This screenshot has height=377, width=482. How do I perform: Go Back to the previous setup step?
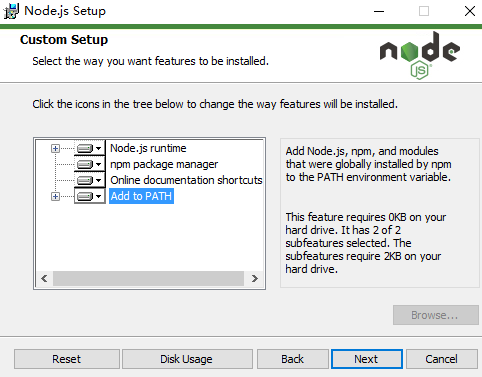pos(293,359)
